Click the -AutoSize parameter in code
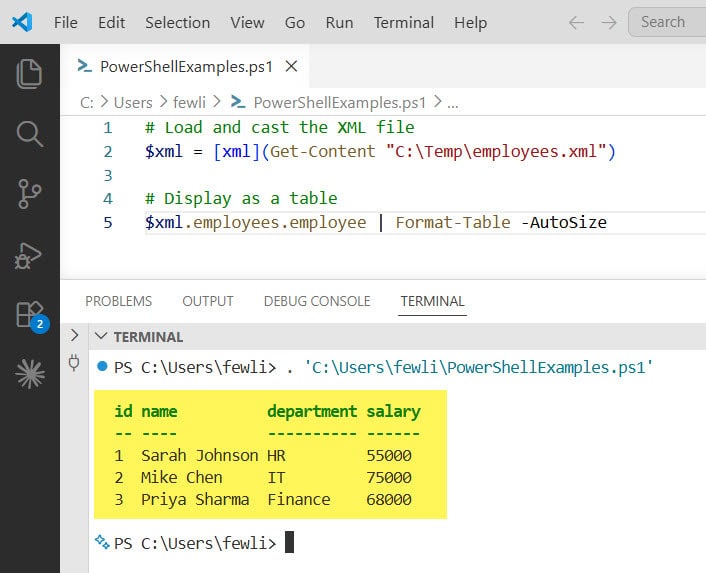Image resolution: width=706 pixels, height=573 pixels. tap(564, 222)
